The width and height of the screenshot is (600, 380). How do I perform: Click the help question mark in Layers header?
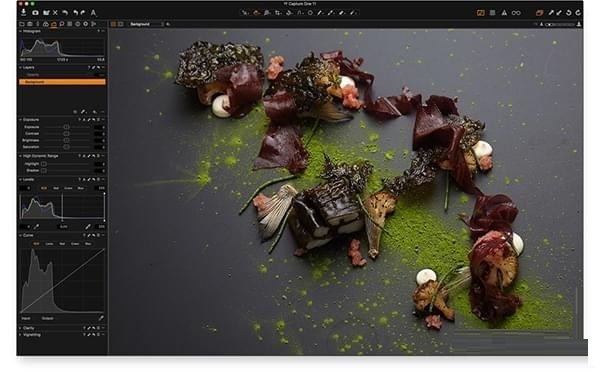89,67
